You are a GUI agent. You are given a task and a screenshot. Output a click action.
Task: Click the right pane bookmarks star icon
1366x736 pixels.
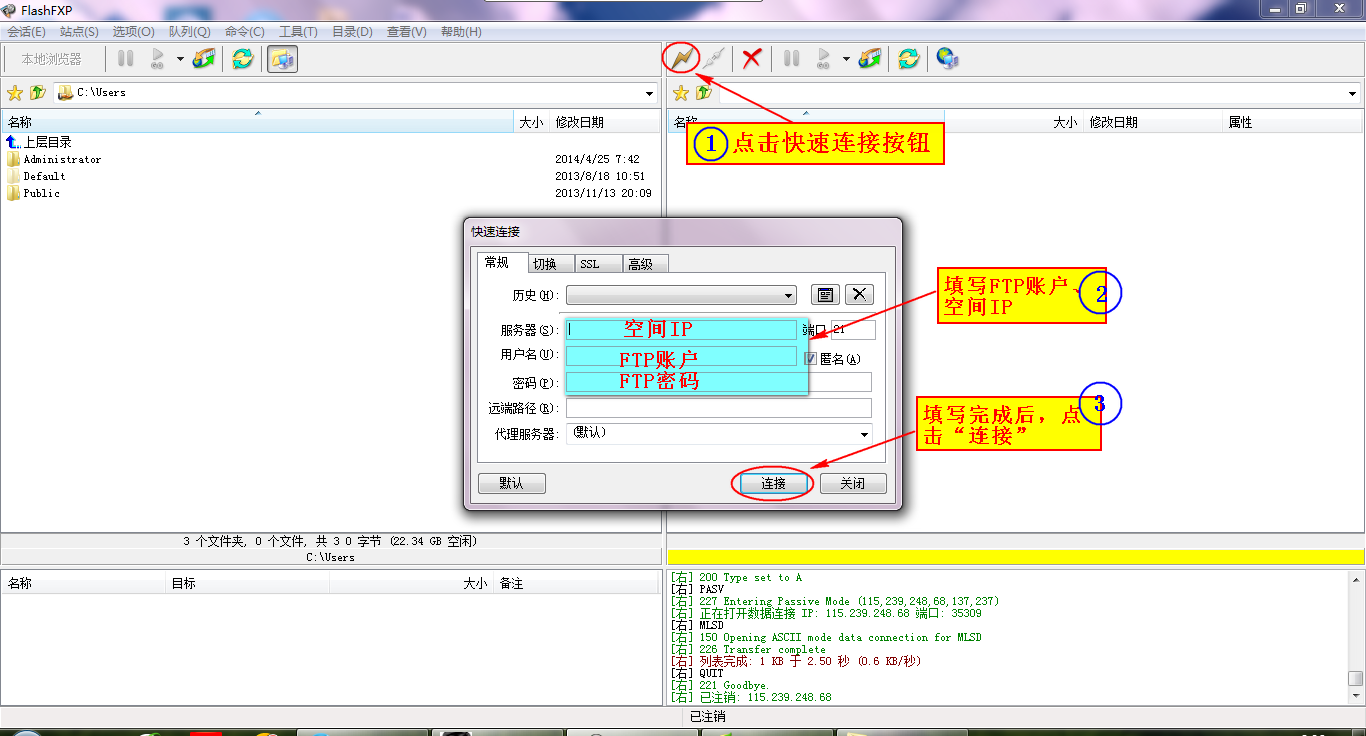681,93
